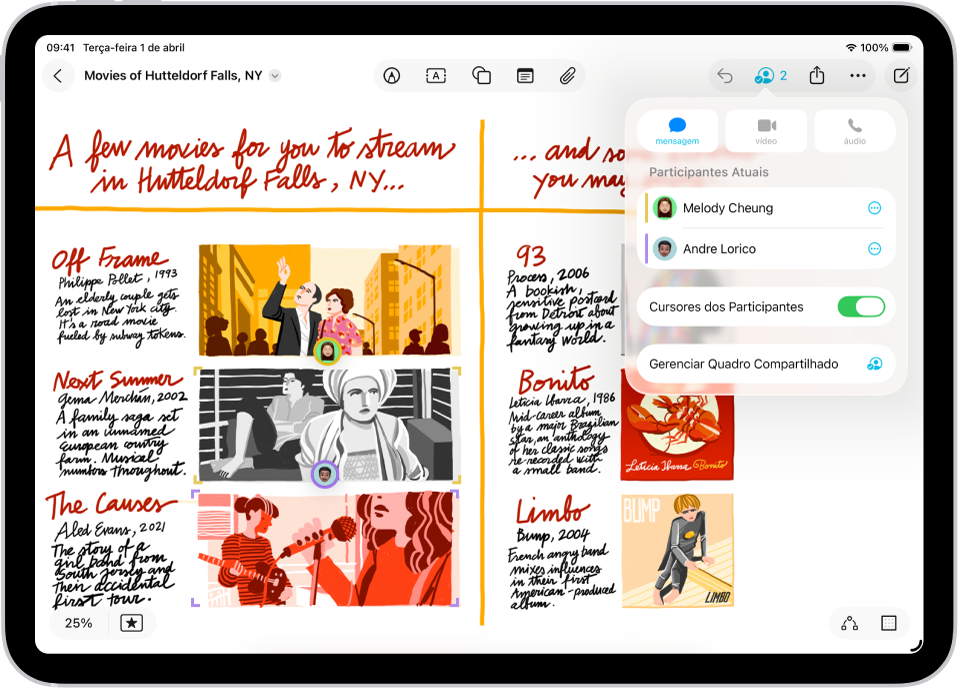Select the shapes tool

pos(480,75)
